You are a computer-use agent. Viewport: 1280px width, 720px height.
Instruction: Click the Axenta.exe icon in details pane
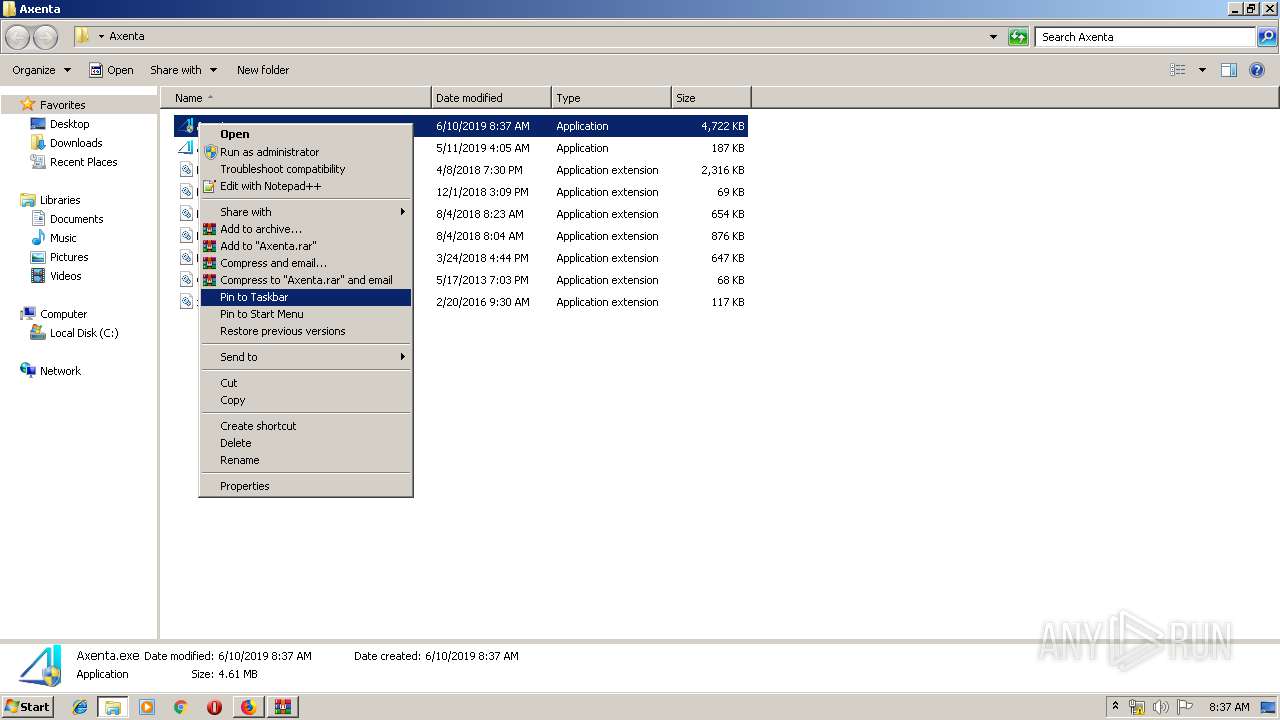[41, 666]
